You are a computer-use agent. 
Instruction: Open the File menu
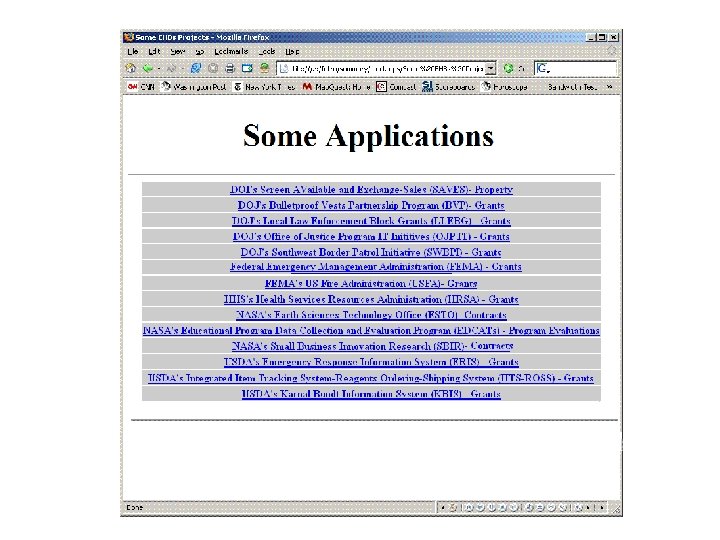[x=133, y=51]
